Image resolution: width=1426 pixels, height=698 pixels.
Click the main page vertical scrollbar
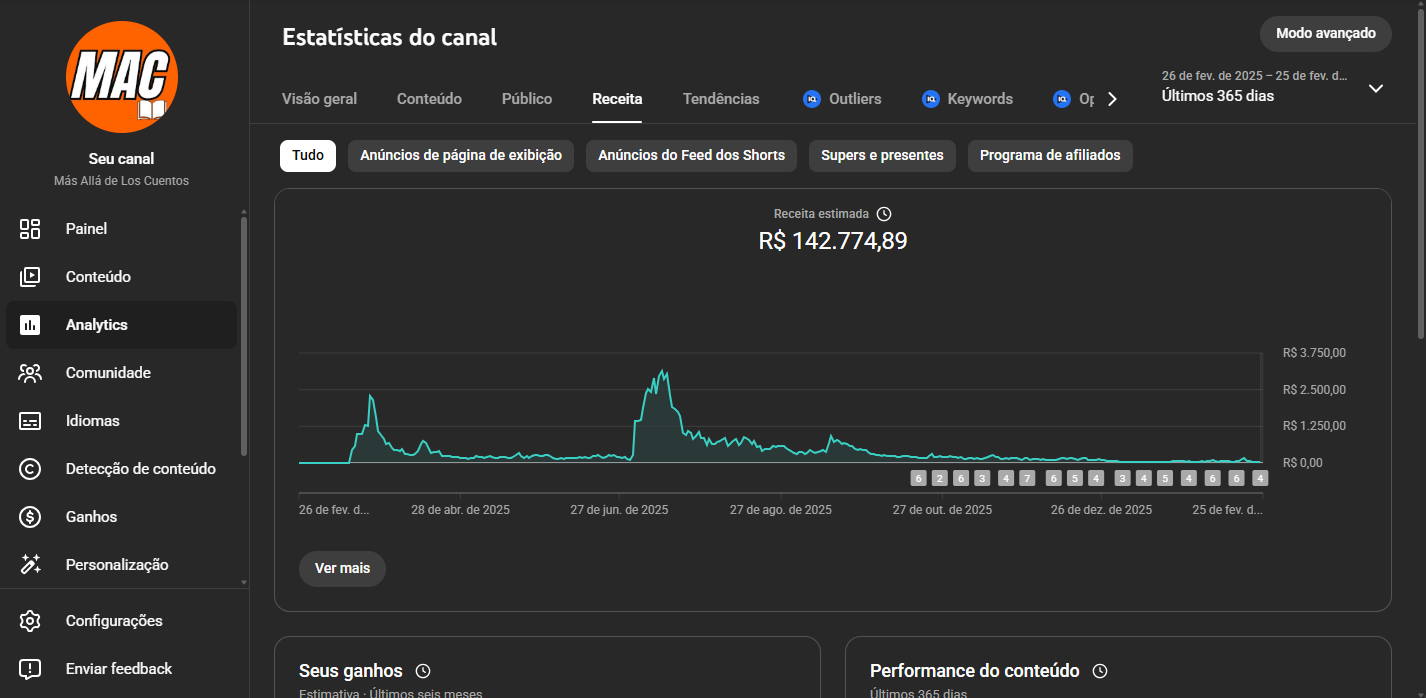(x=1420, y=175)
